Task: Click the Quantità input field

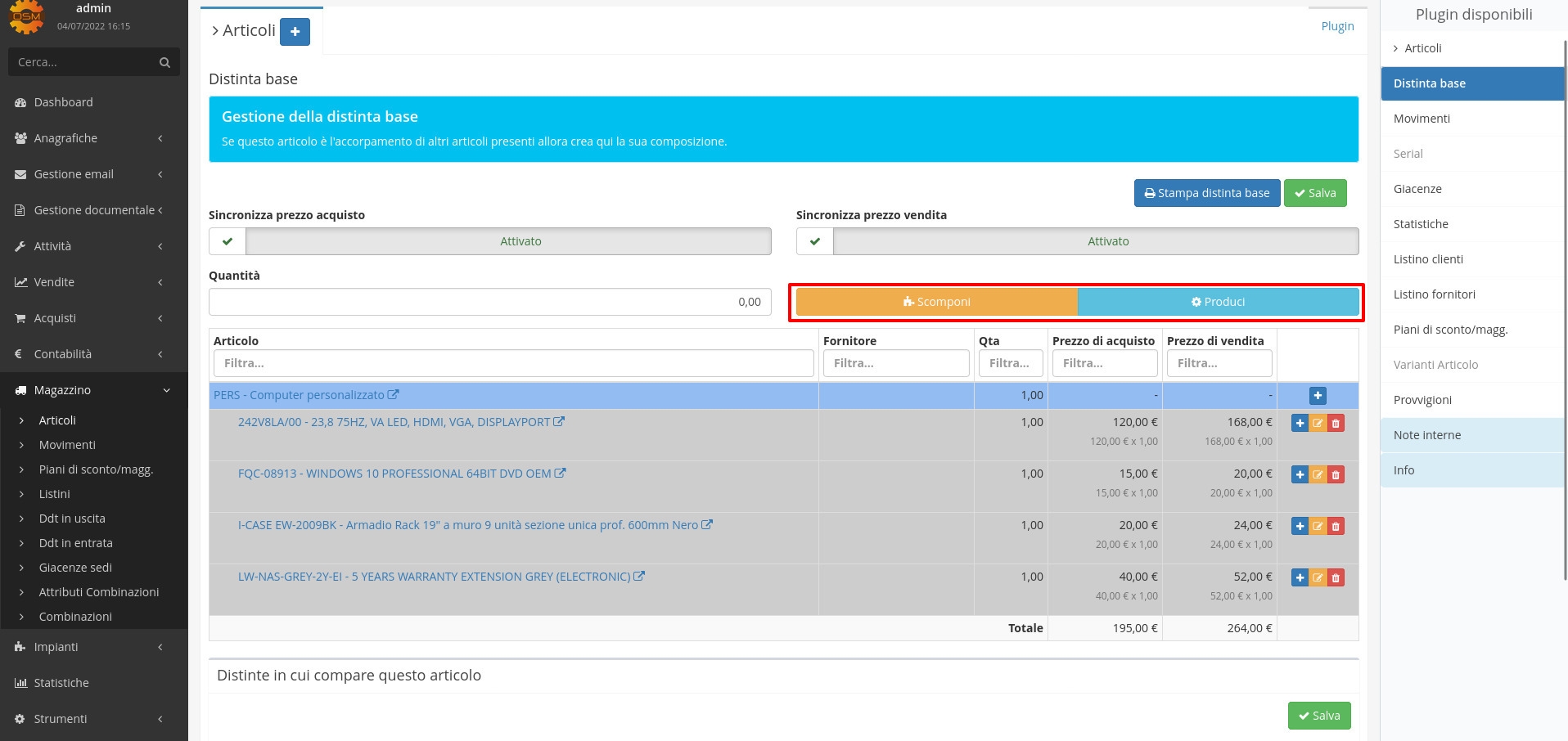Action: point(489,302)
